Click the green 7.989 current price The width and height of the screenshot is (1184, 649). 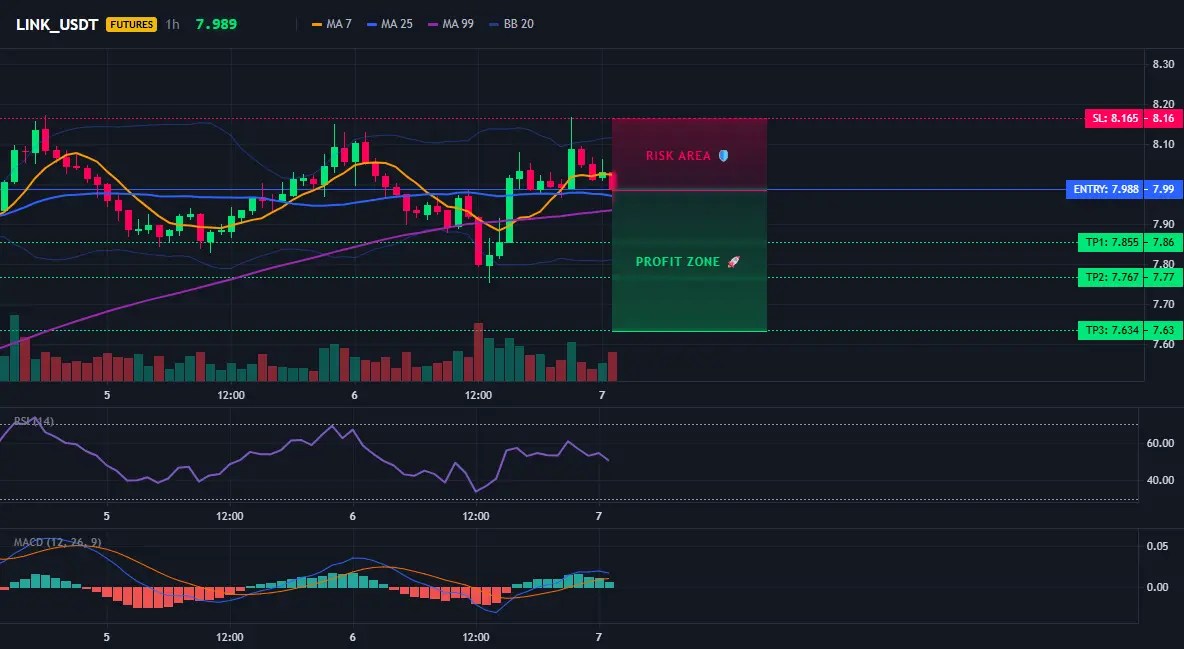tap(216, 24)
